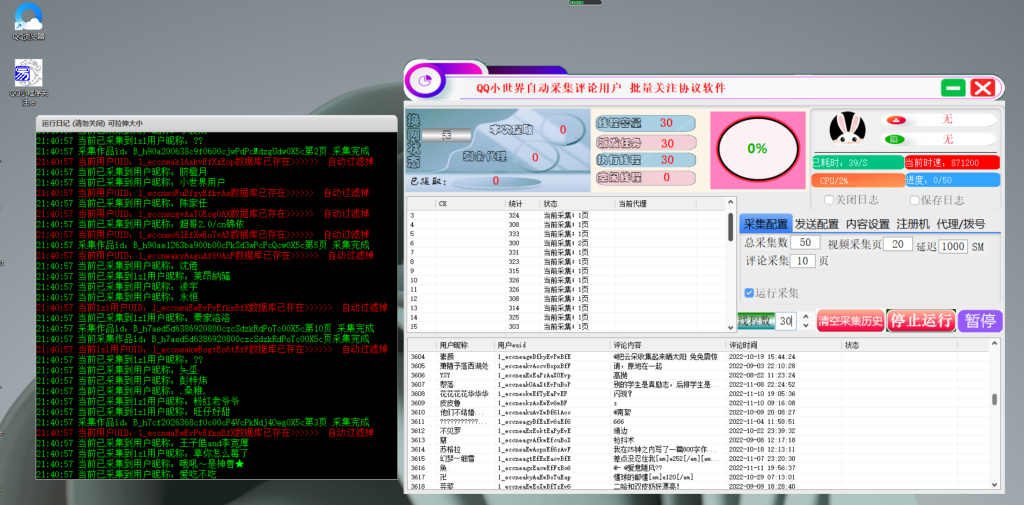1024x505 pixels.
Task: Switch to the 发送配置 tab
Action: click(x=815, y=224)
